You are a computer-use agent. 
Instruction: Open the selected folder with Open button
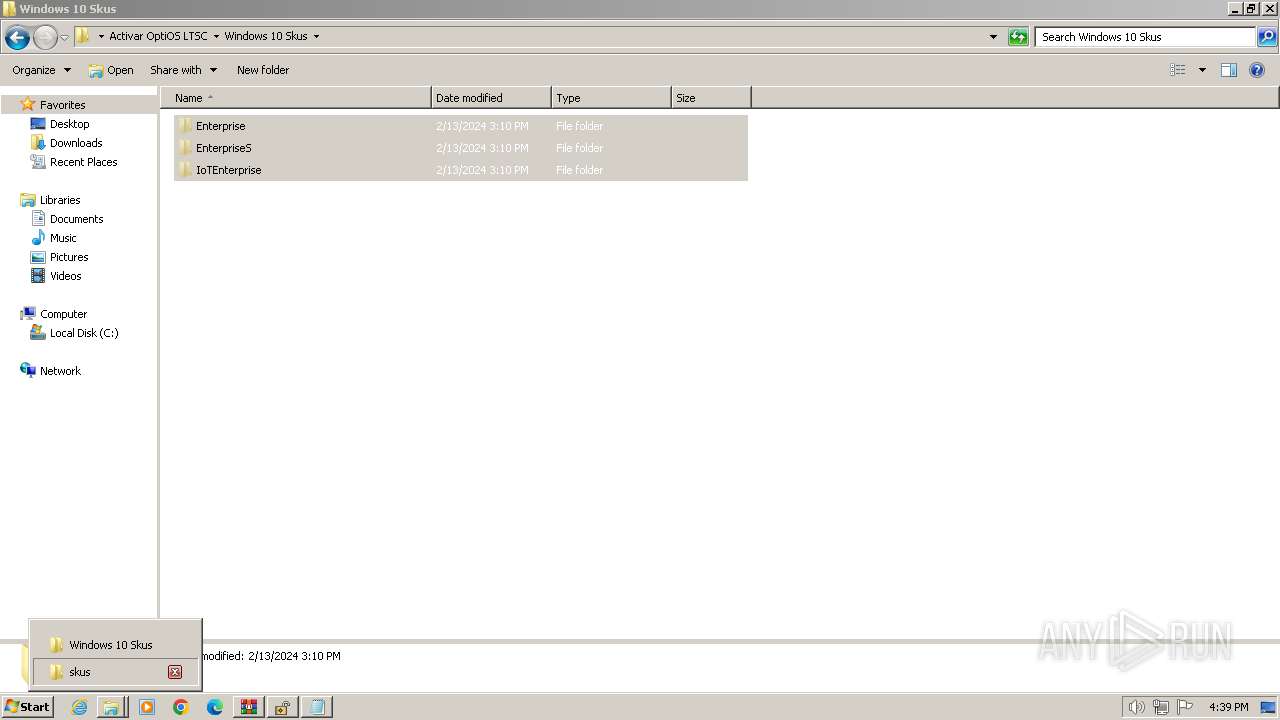(111, 70)
